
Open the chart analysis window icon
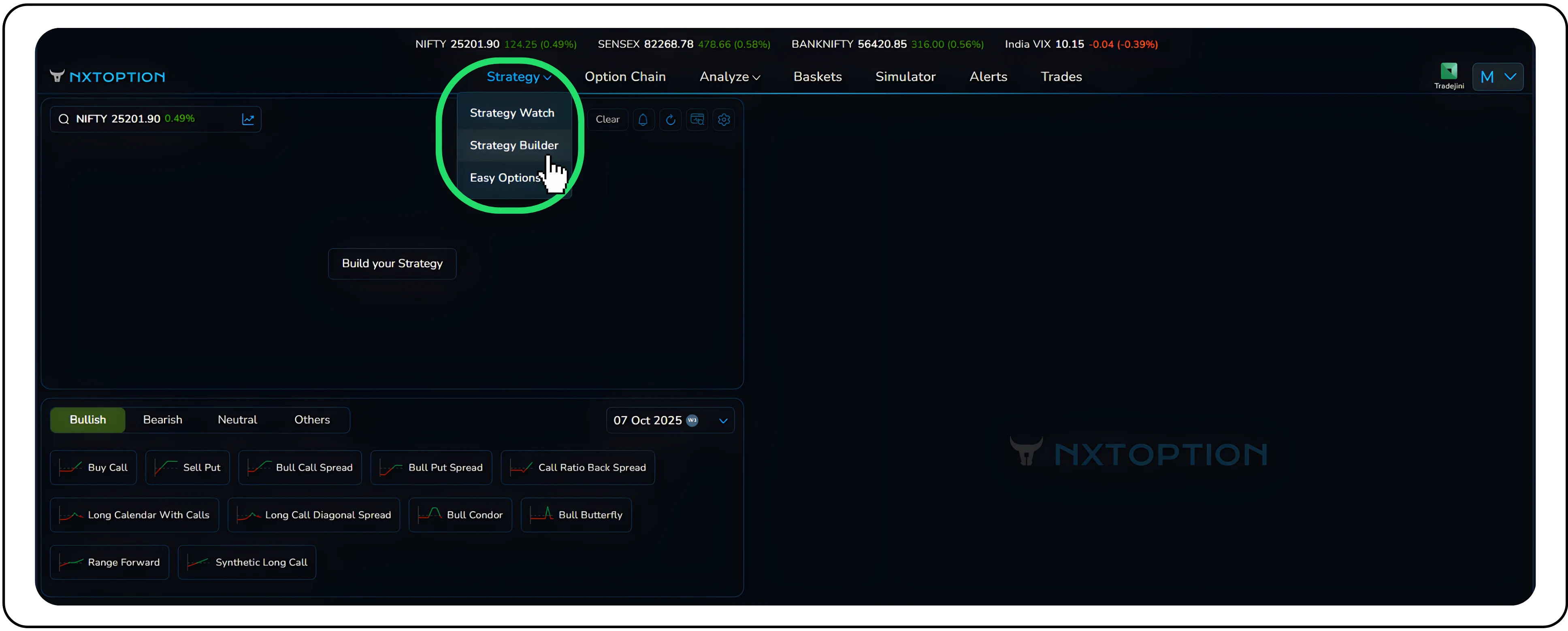[x=697, y=119]
